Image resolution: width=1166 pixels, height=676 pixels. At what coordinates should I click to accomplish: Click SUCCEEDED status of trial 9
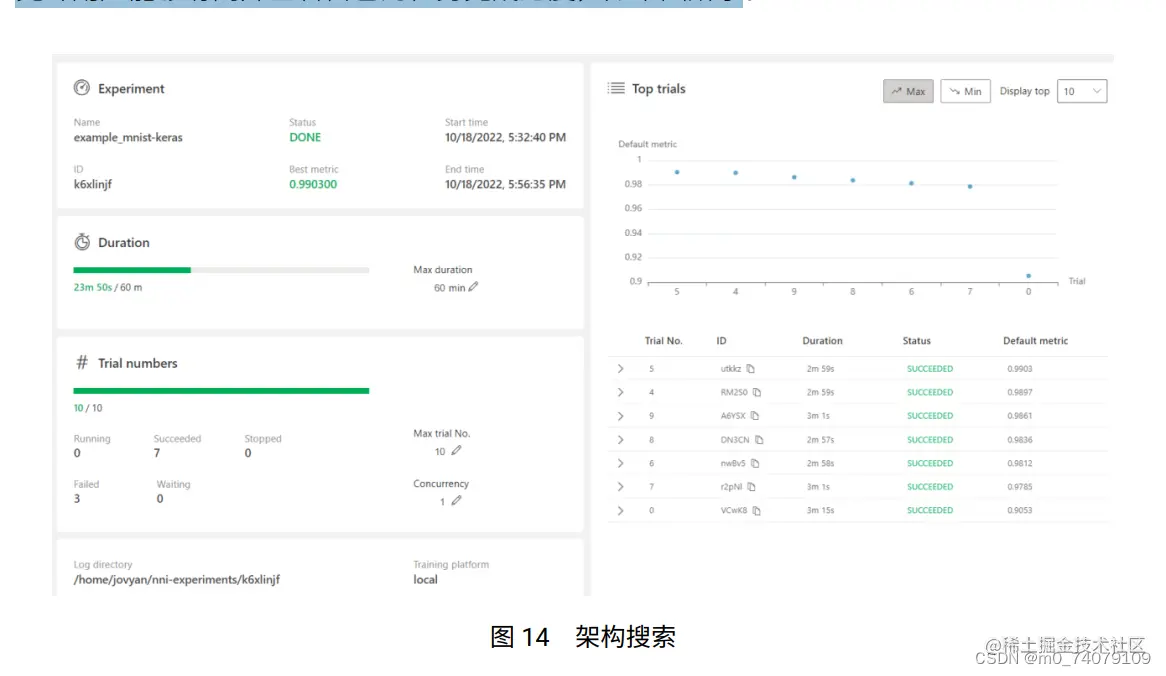(930, 416)
